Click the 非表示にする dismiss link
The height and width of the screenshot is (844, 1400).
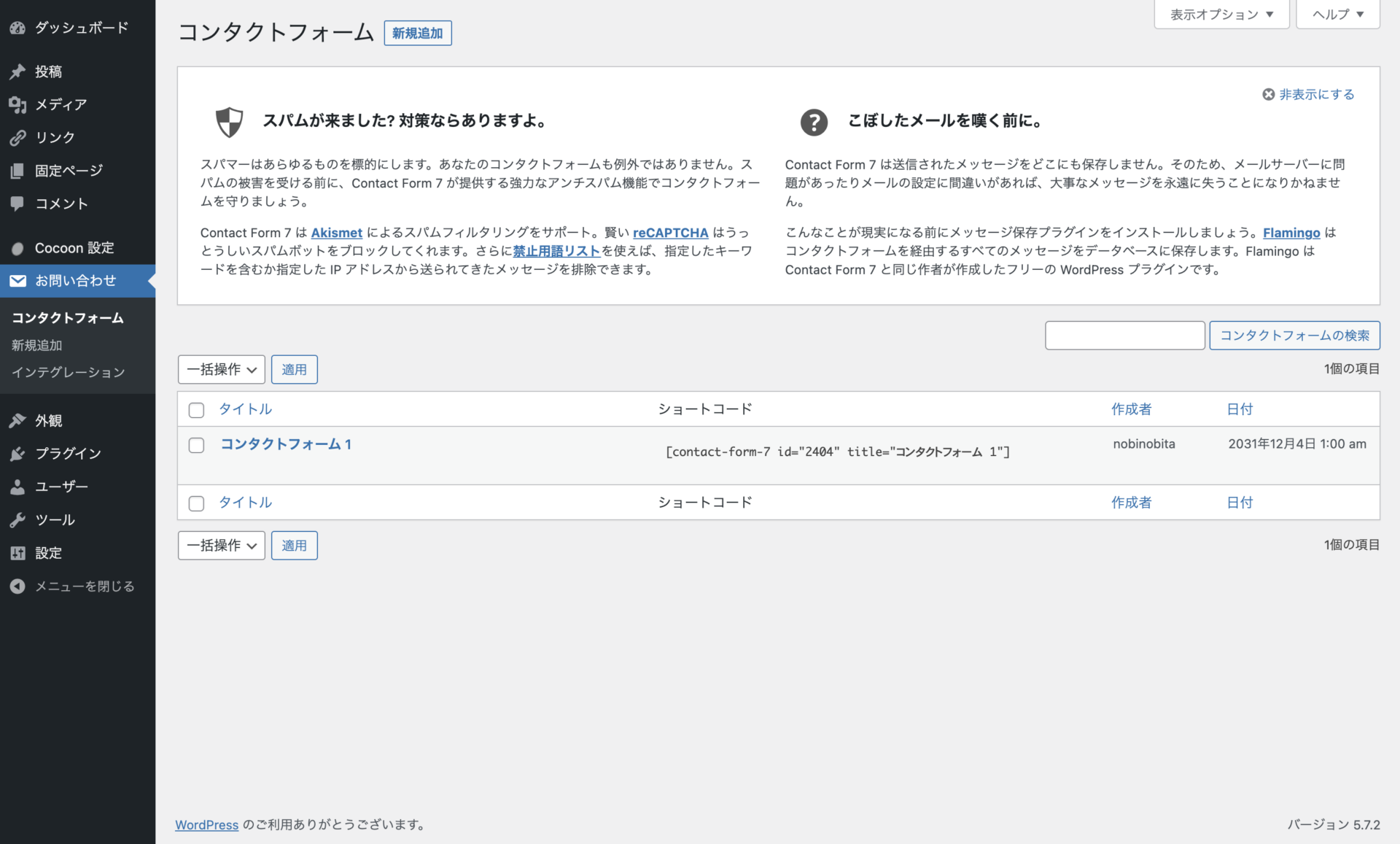tap(1316, 95)
